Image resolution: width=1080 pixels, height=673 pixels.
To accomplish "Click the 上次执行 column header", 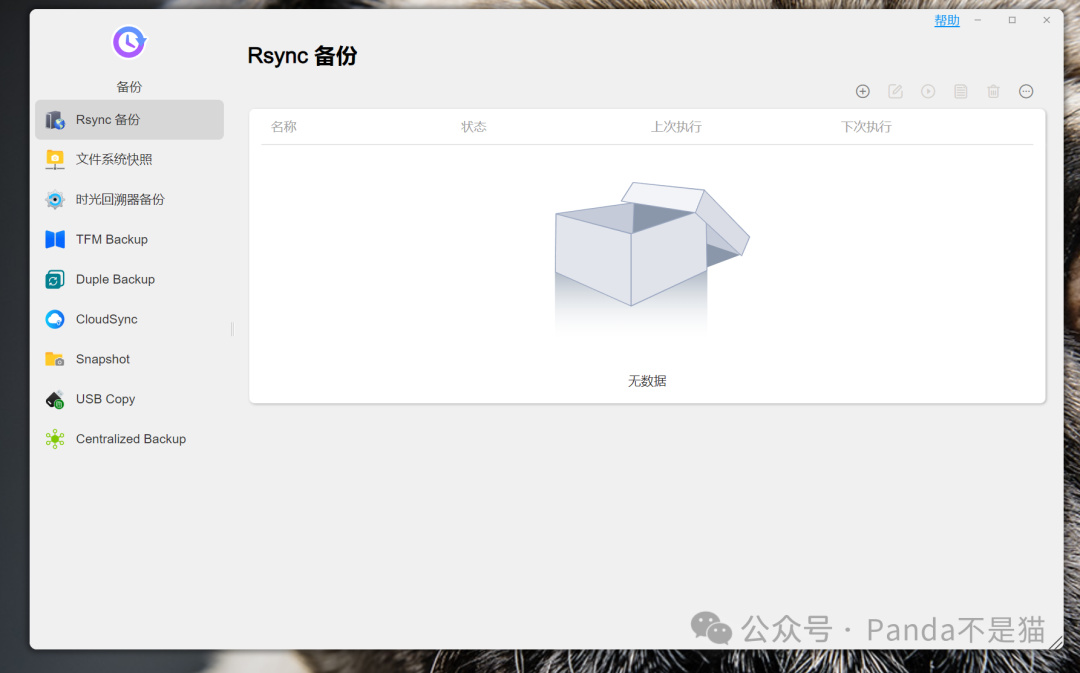I will (x=676, y=127).
